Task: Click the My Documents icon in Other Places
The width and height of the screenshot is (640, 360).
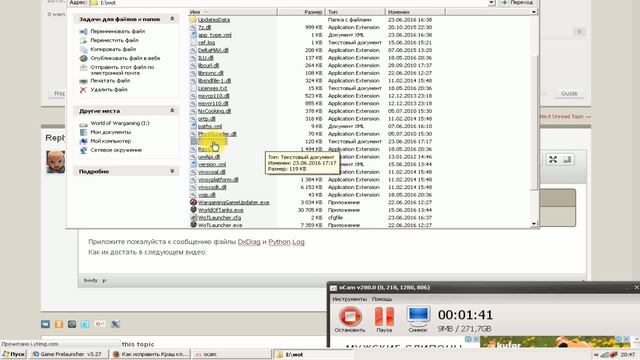Action: click(83, 132)
